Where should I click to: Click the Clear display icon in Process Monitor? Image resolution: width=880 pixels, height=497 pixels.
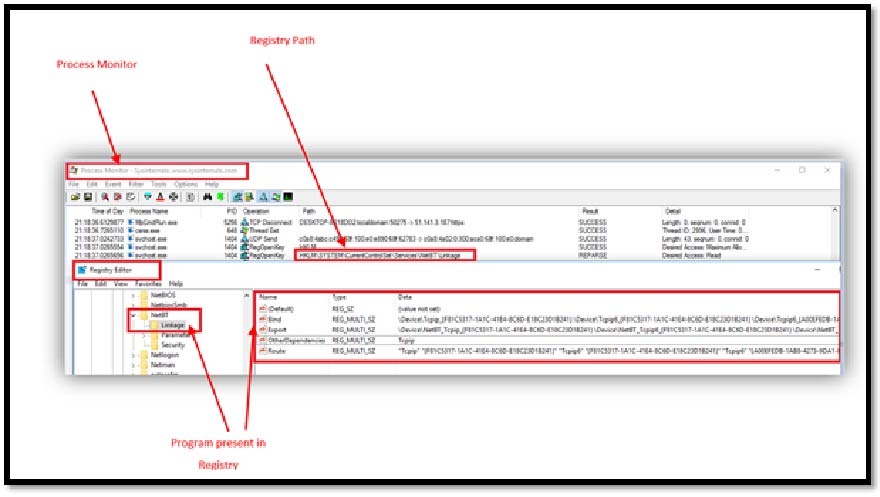[131, 197]
